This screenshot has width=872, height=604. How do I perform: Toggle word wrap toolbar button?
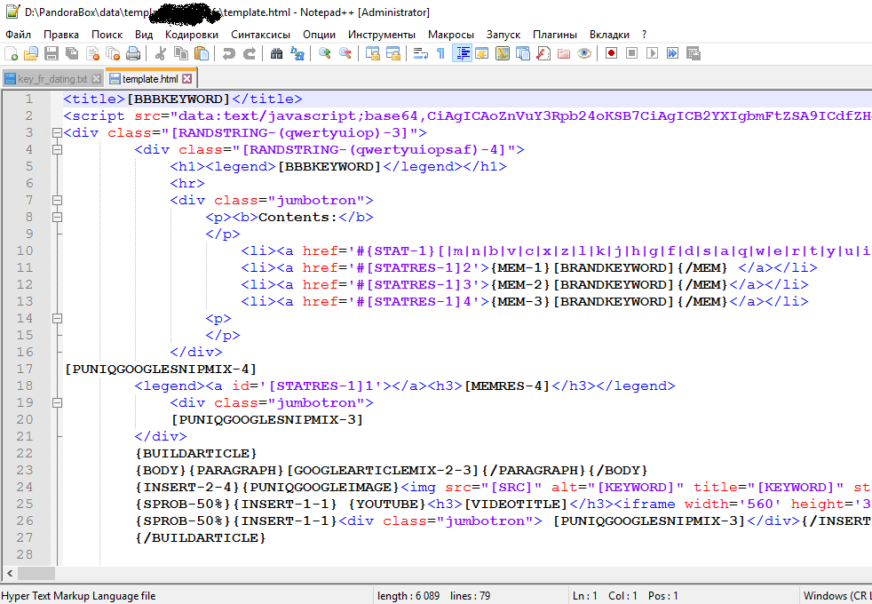(x=421, y=53)
